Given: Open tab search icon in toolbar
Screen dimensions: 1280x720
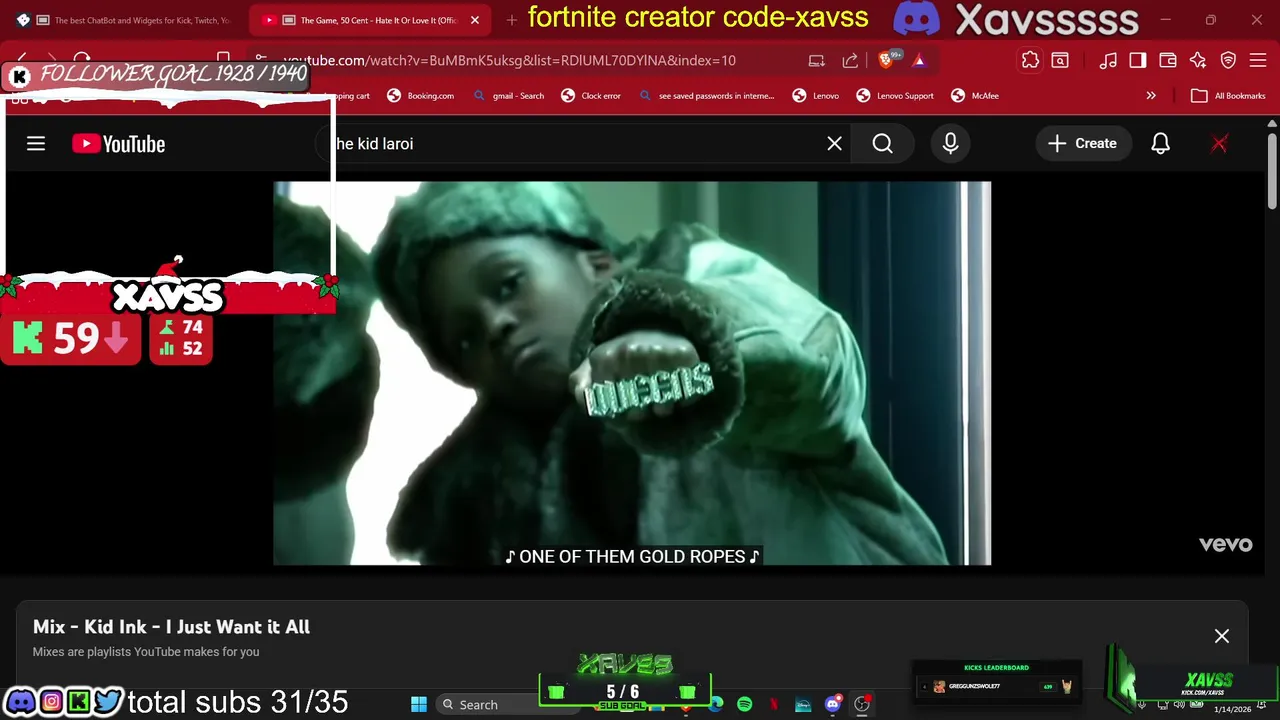Looking at the screenshot, I should [x=1060, y=61].
